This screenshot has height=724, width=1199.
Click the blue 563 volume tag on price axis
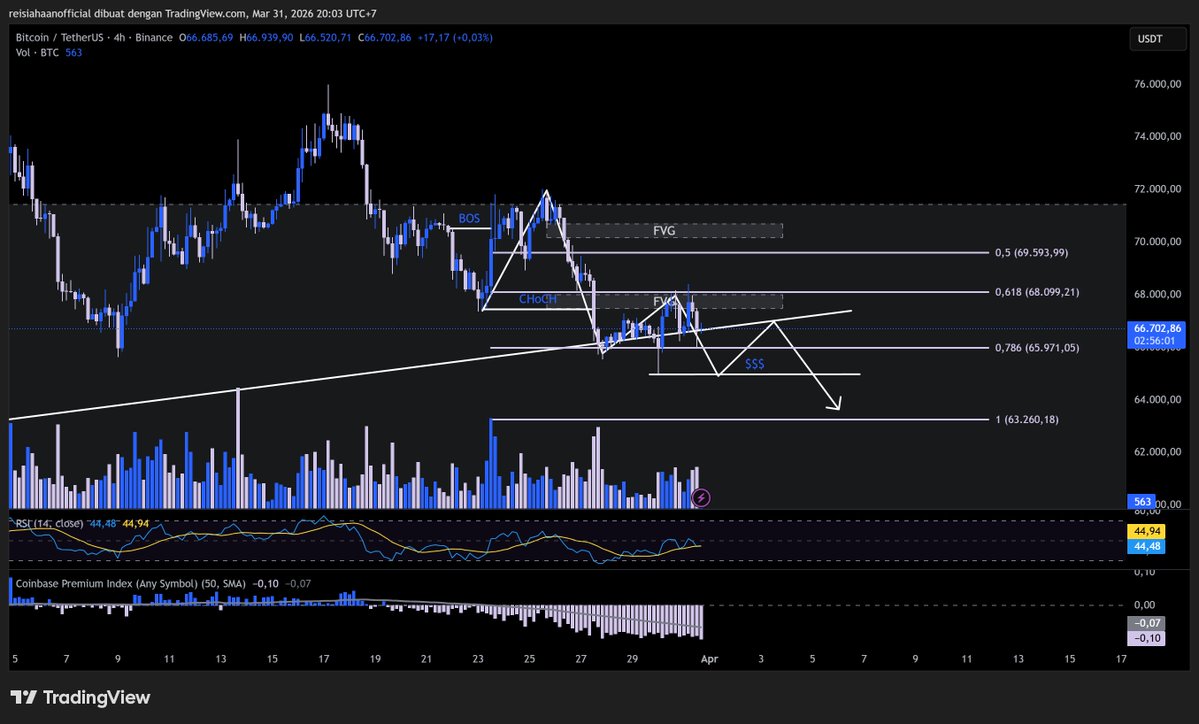coord(1142,502)
